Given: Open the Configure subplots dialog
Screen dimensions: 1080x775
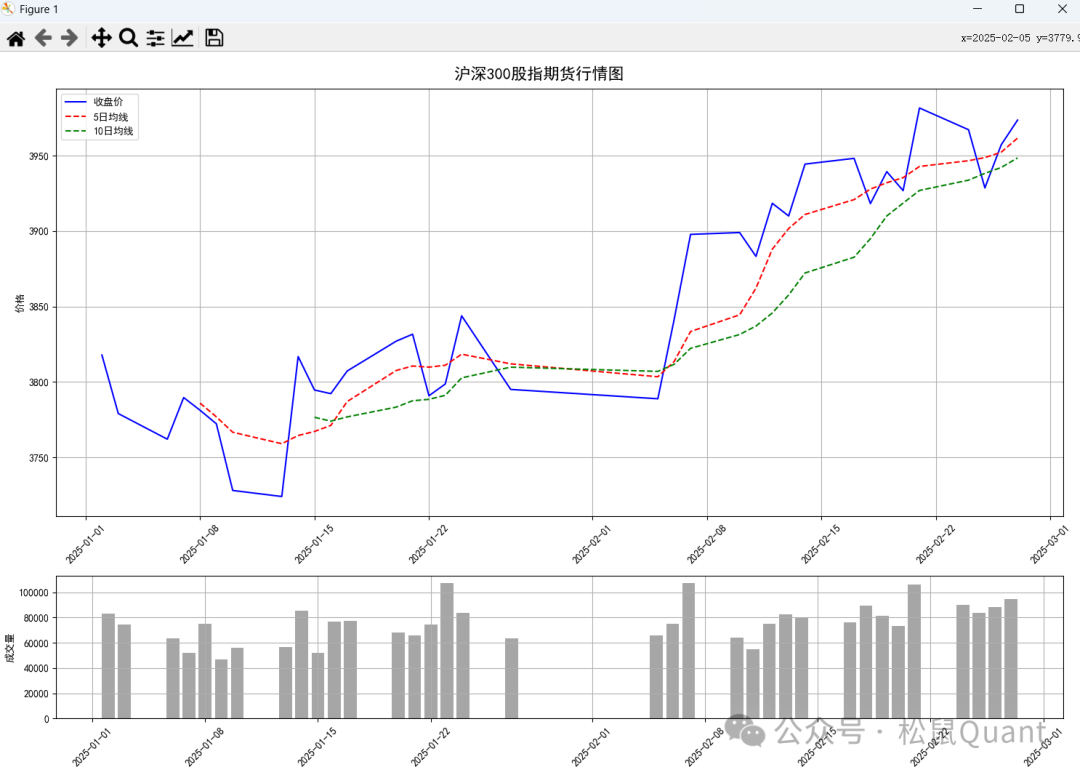Looking at the screenshot, I should 155,38.
